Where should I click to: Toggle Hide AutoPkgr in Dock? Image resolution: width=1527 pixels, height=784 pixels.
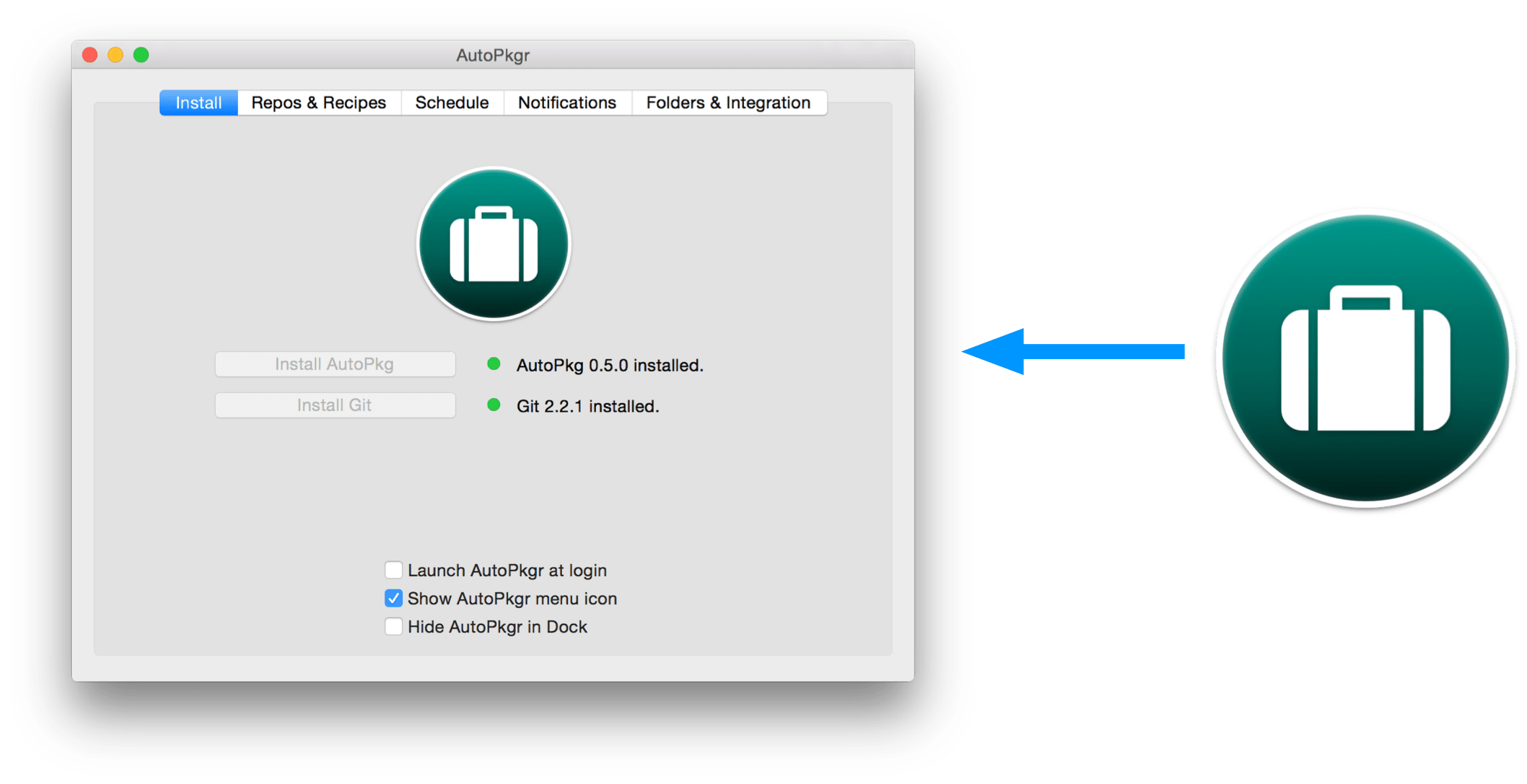[393, 627]
